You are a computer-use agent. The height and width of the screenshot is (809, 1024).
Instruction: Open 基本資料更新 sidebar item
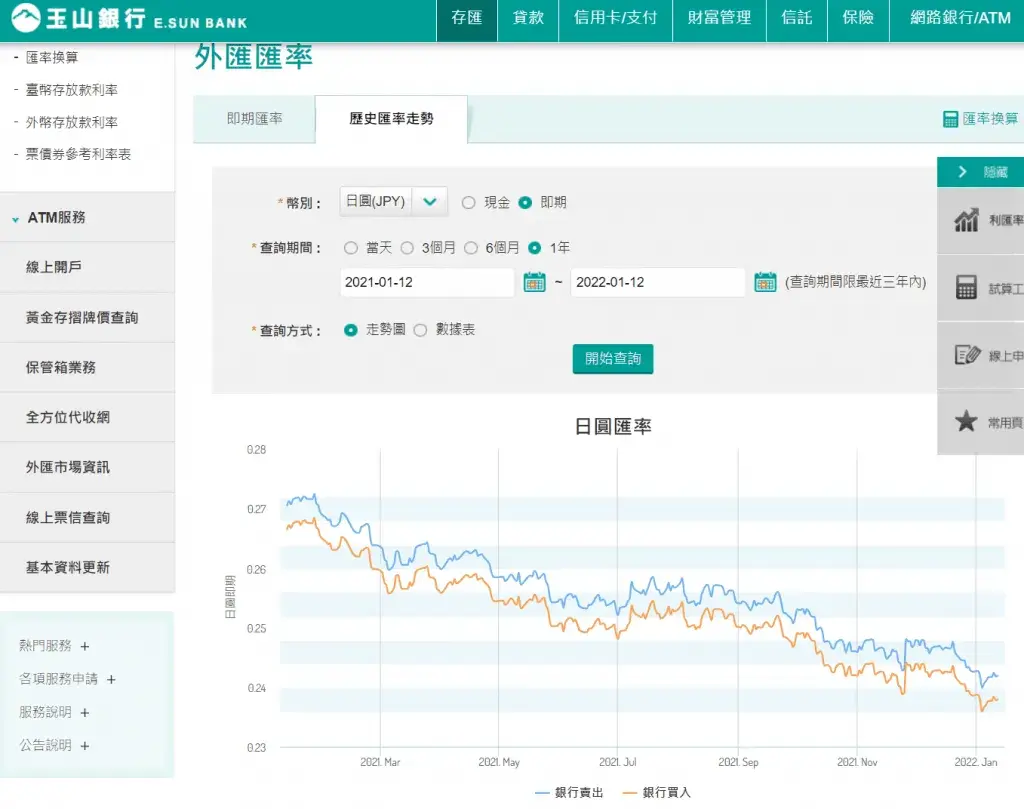tap(88, 567)
